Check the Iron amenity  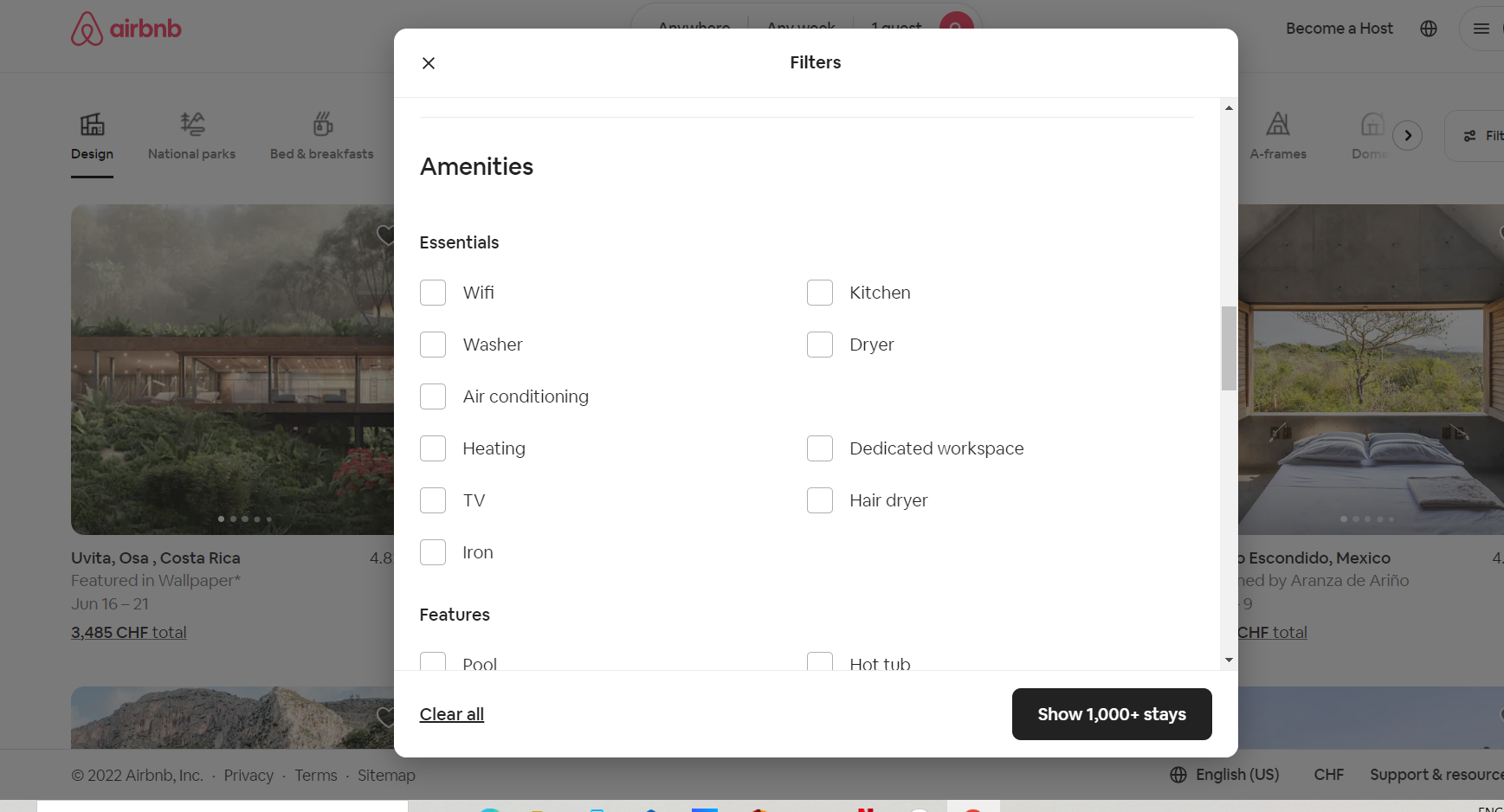click(x=433, y=552)
